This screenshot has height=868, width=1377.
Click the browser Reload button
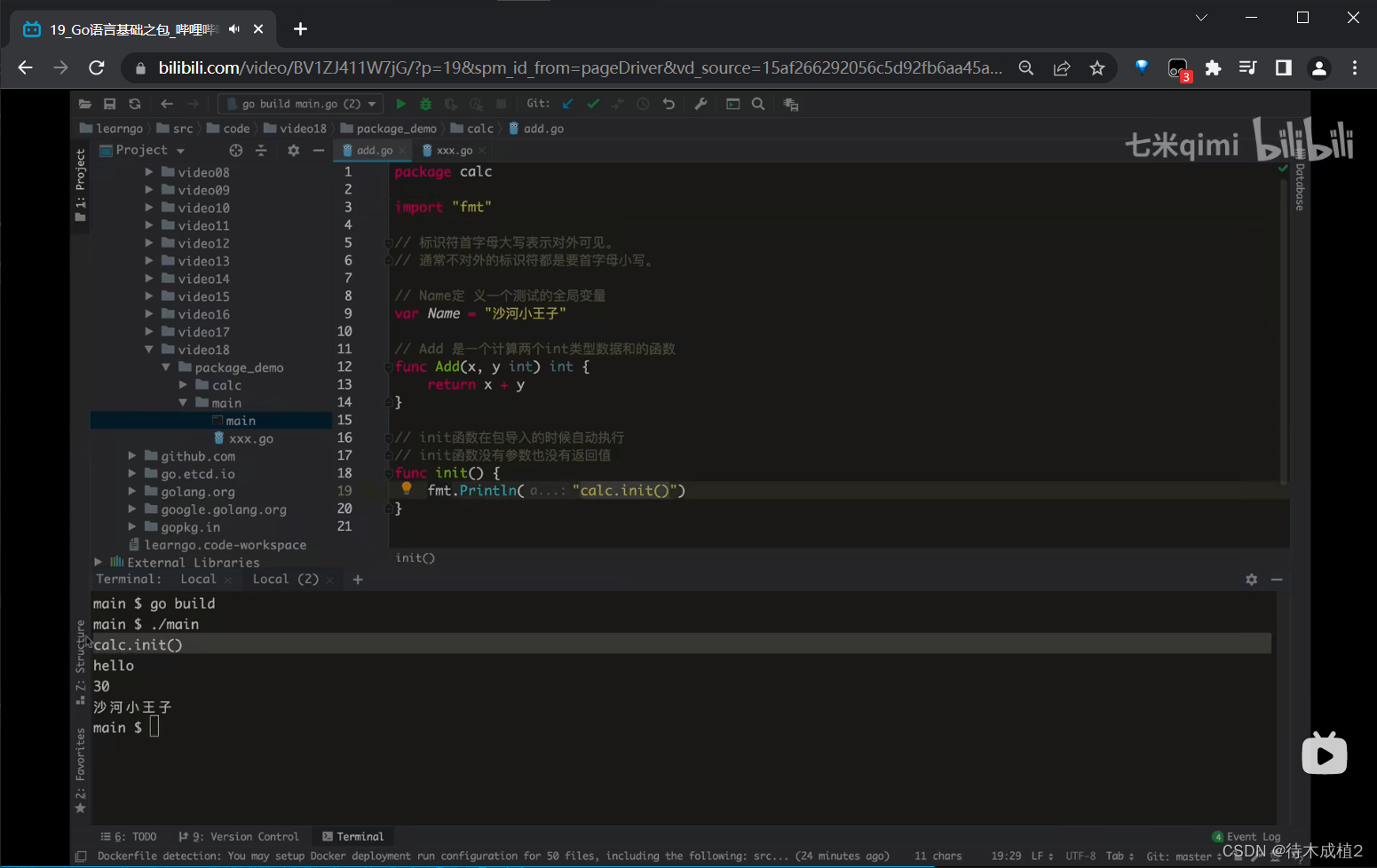coord(97,67)
